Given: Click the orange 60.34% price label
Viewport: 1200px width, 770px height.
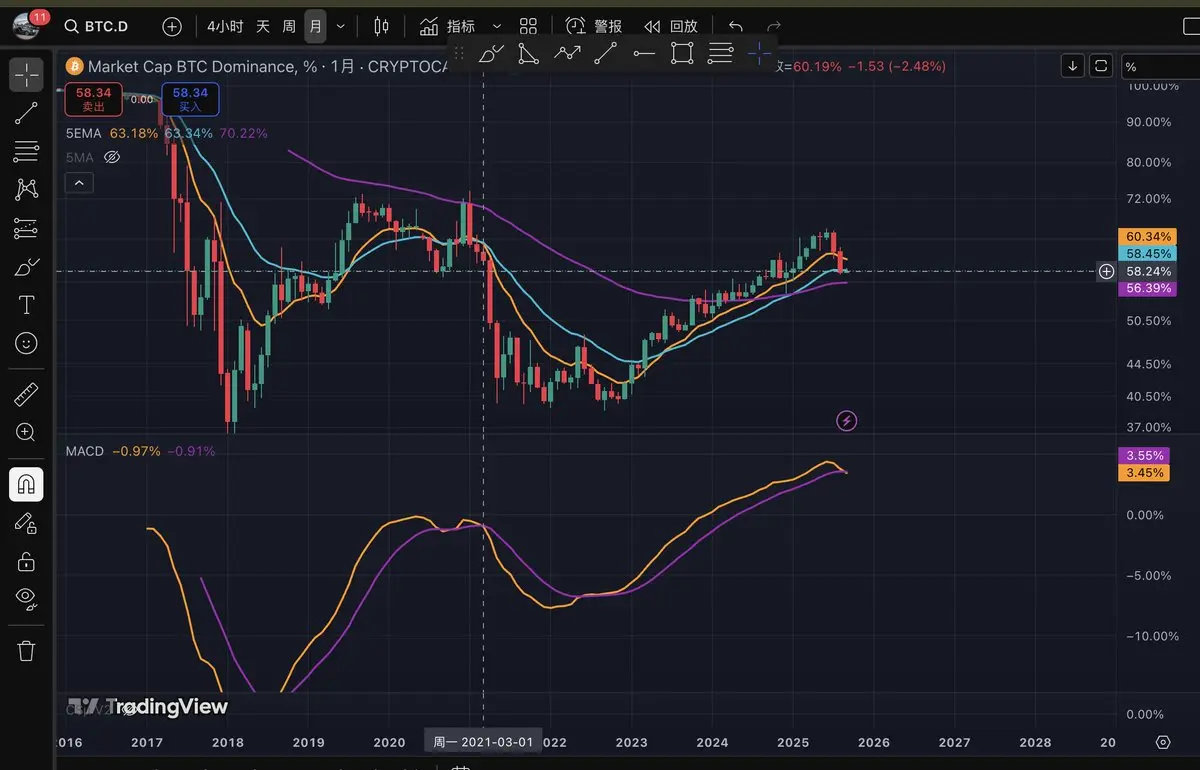Looking at the screenshot, I should (1147, 237).
